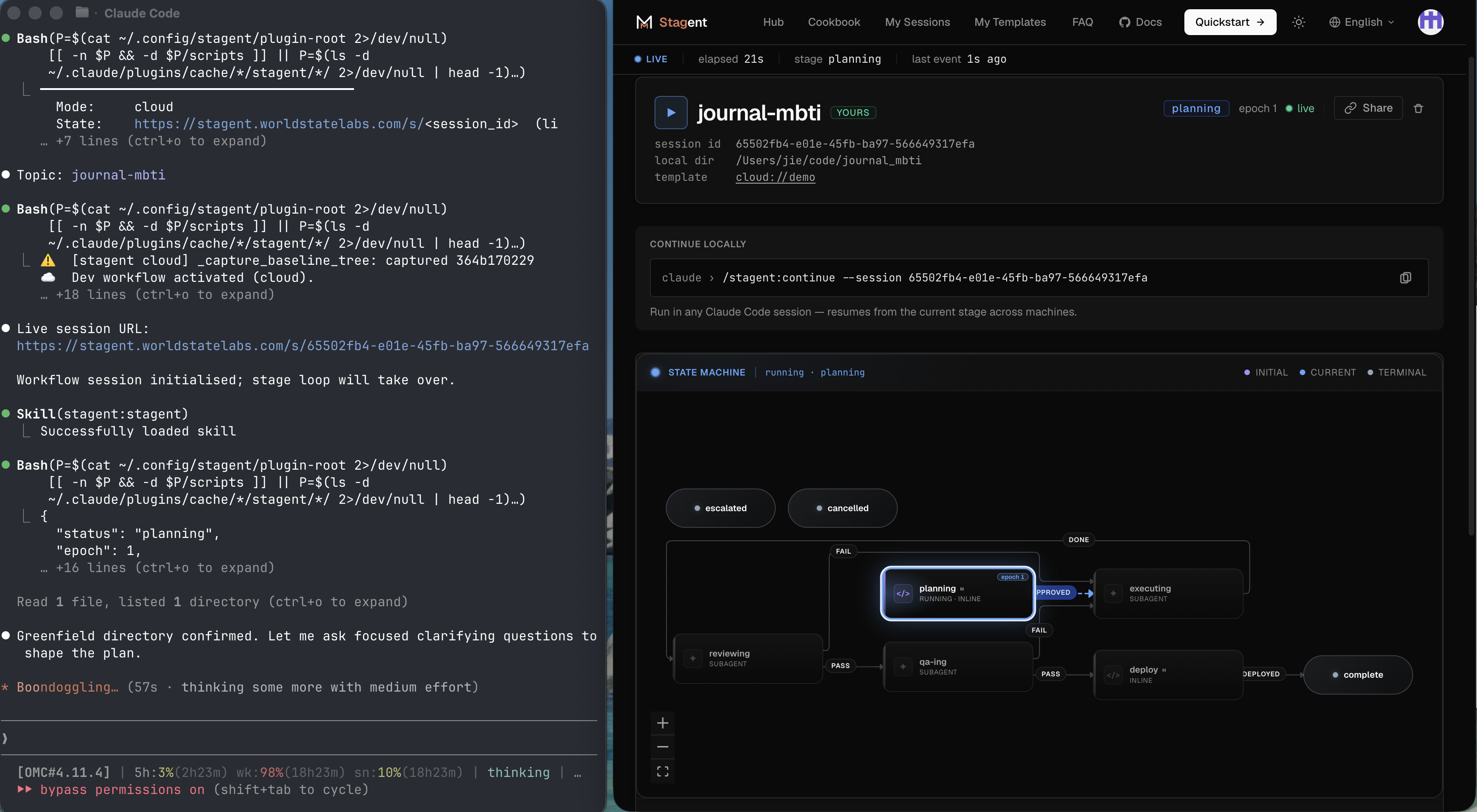Select the planning stage node
This screenshot has height=812, width=1477.
click(958, 593)
